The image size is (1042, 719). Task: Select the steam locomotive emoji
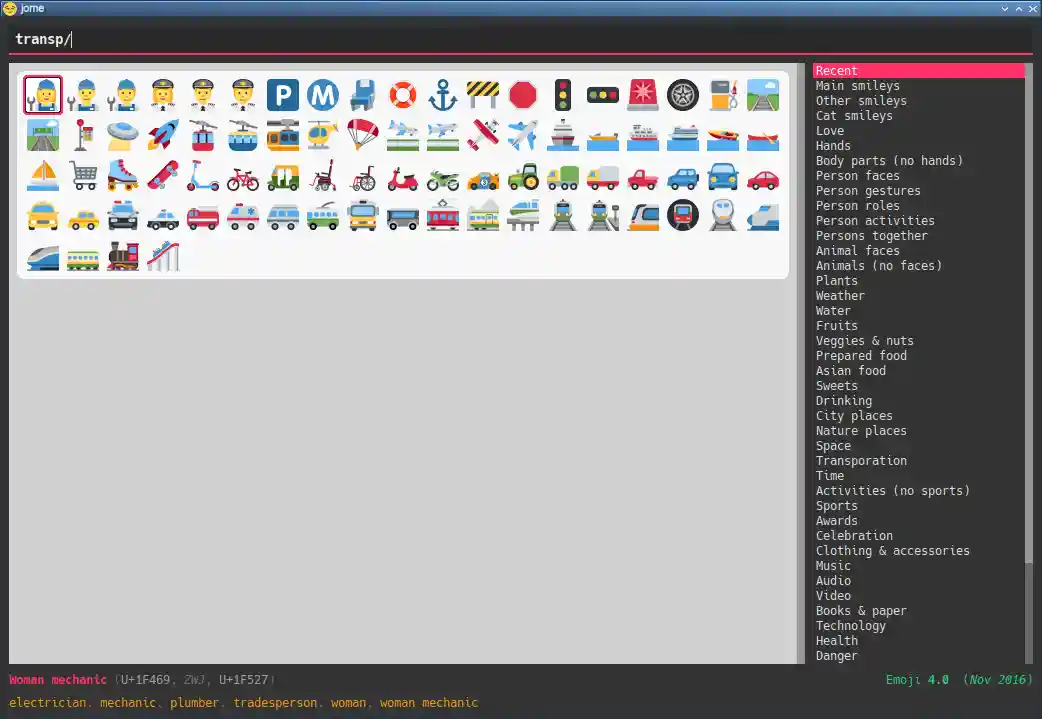123,256
